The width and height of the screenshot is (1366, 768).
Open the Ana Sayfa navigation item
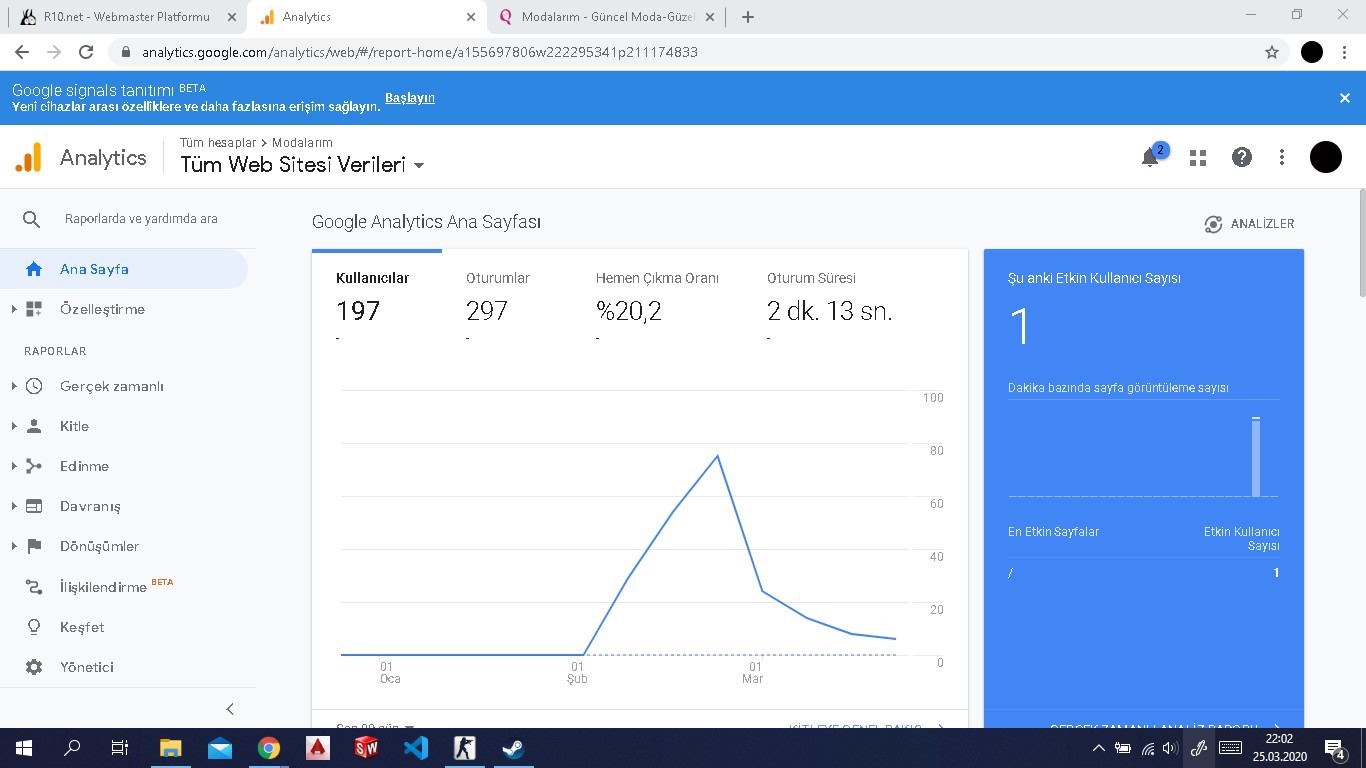124,269
